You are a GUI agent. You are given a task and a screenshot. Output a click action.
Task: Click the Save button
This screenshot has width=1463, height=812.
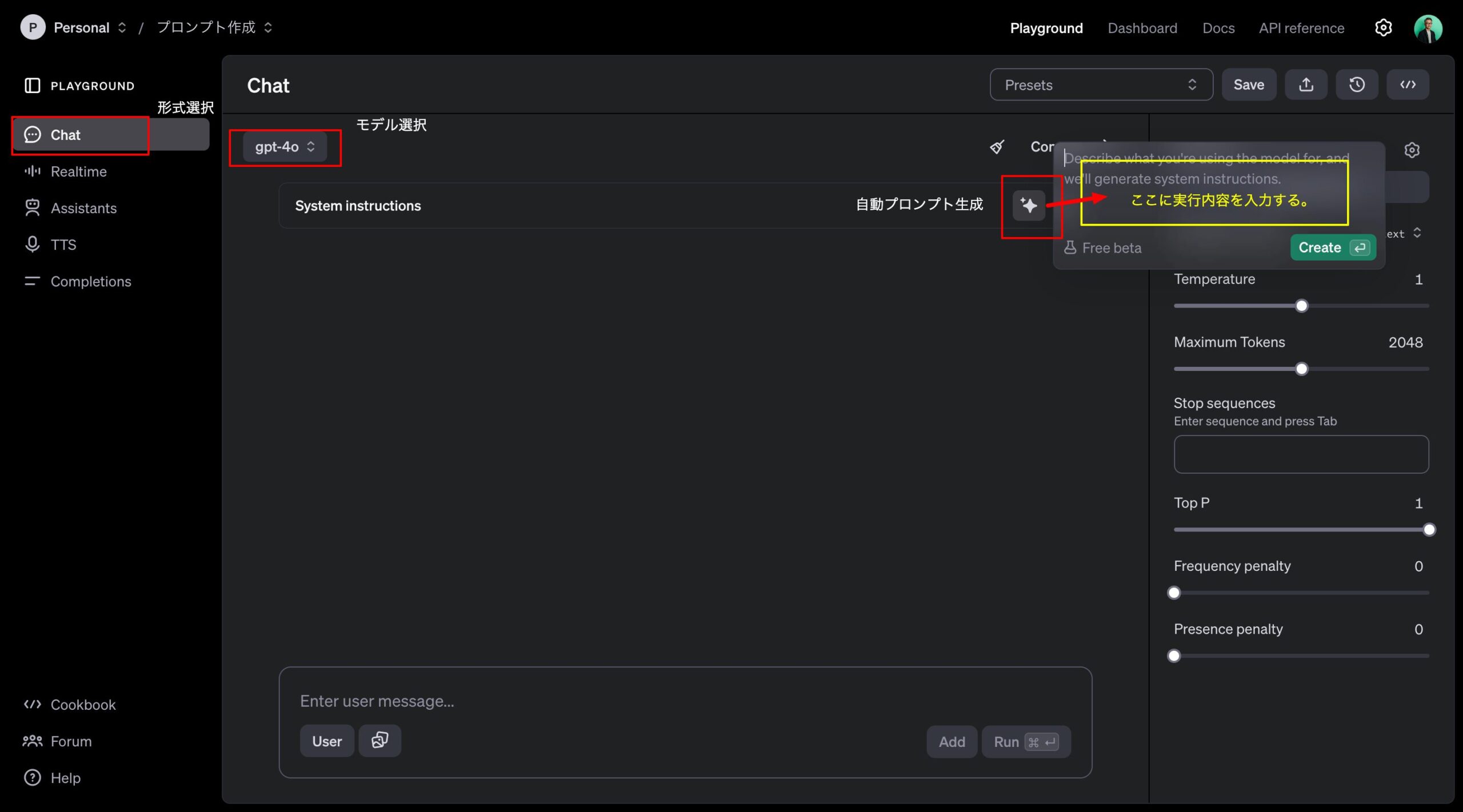(x=1249, y=85)
